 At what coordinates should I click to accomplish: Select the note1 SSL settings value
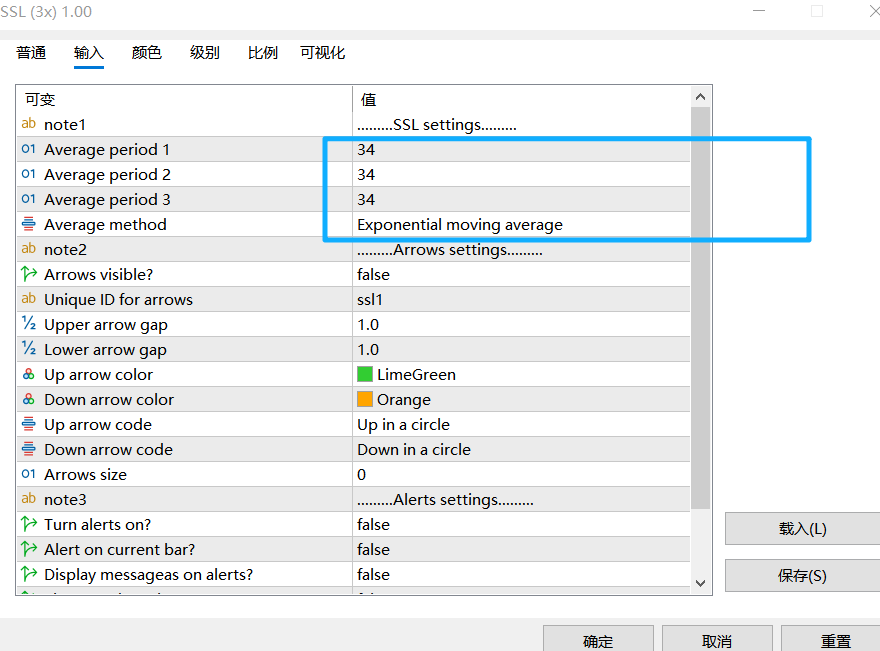click(x=521, y=125)
